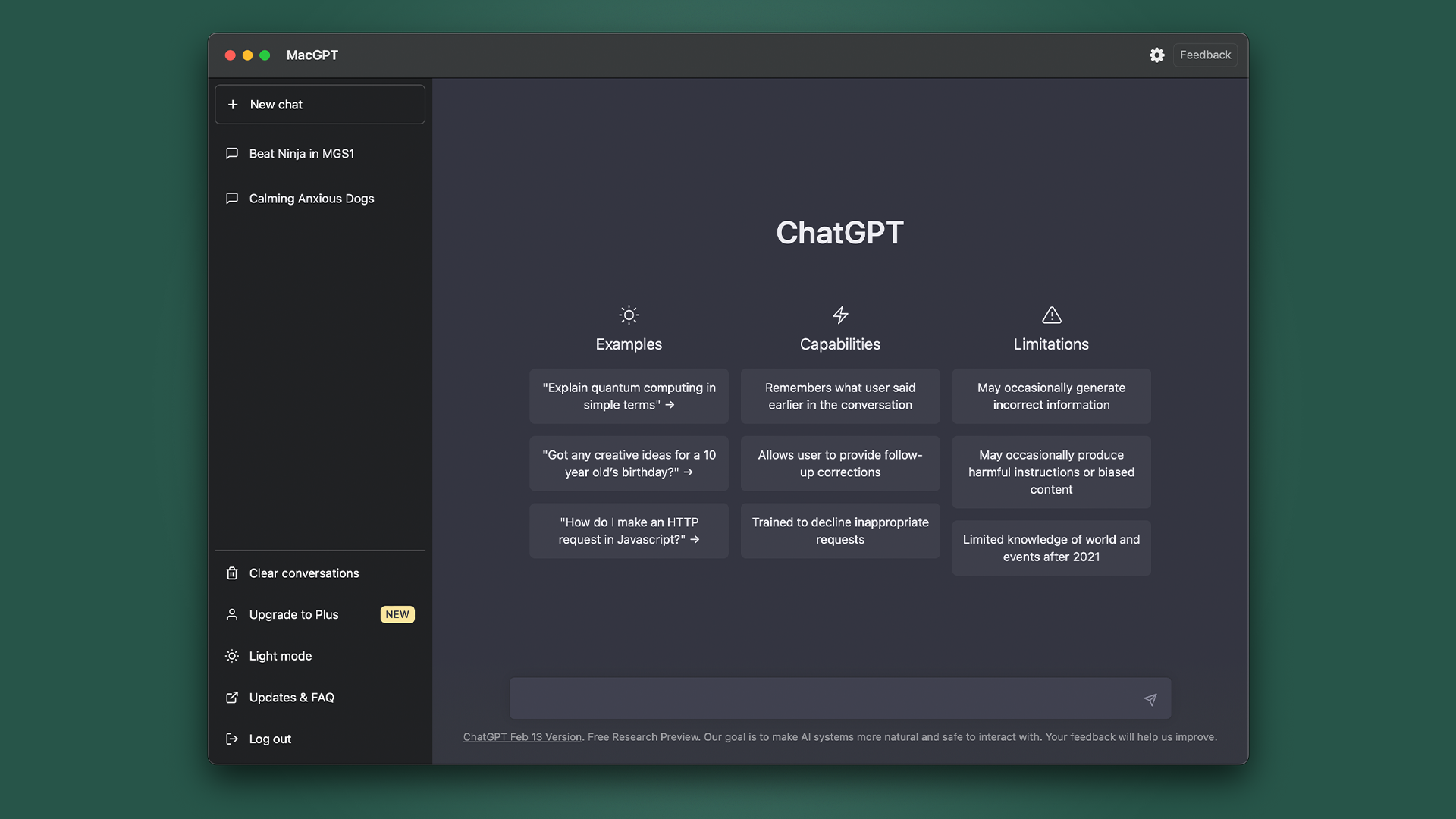Click the trash icon for Clear conversations
This screenshot has height=819, width=1456.
click(232, 573)
